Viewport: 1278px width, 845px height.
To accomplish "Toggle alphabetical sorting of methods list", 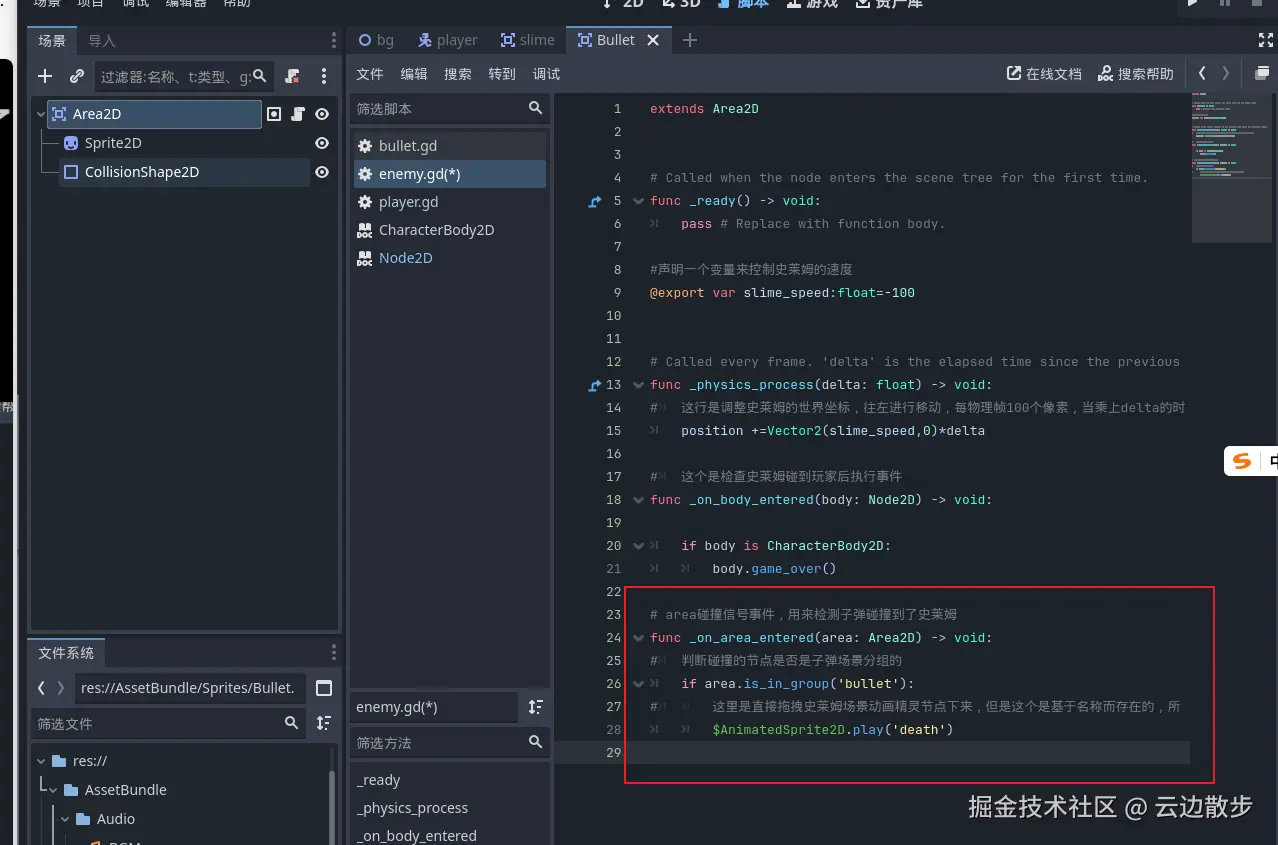I will coord(536,707).
